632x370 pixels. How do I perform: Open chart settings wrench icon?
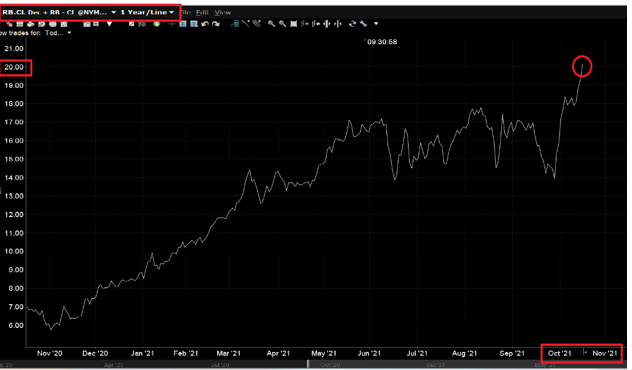click(x=363, y=24)
